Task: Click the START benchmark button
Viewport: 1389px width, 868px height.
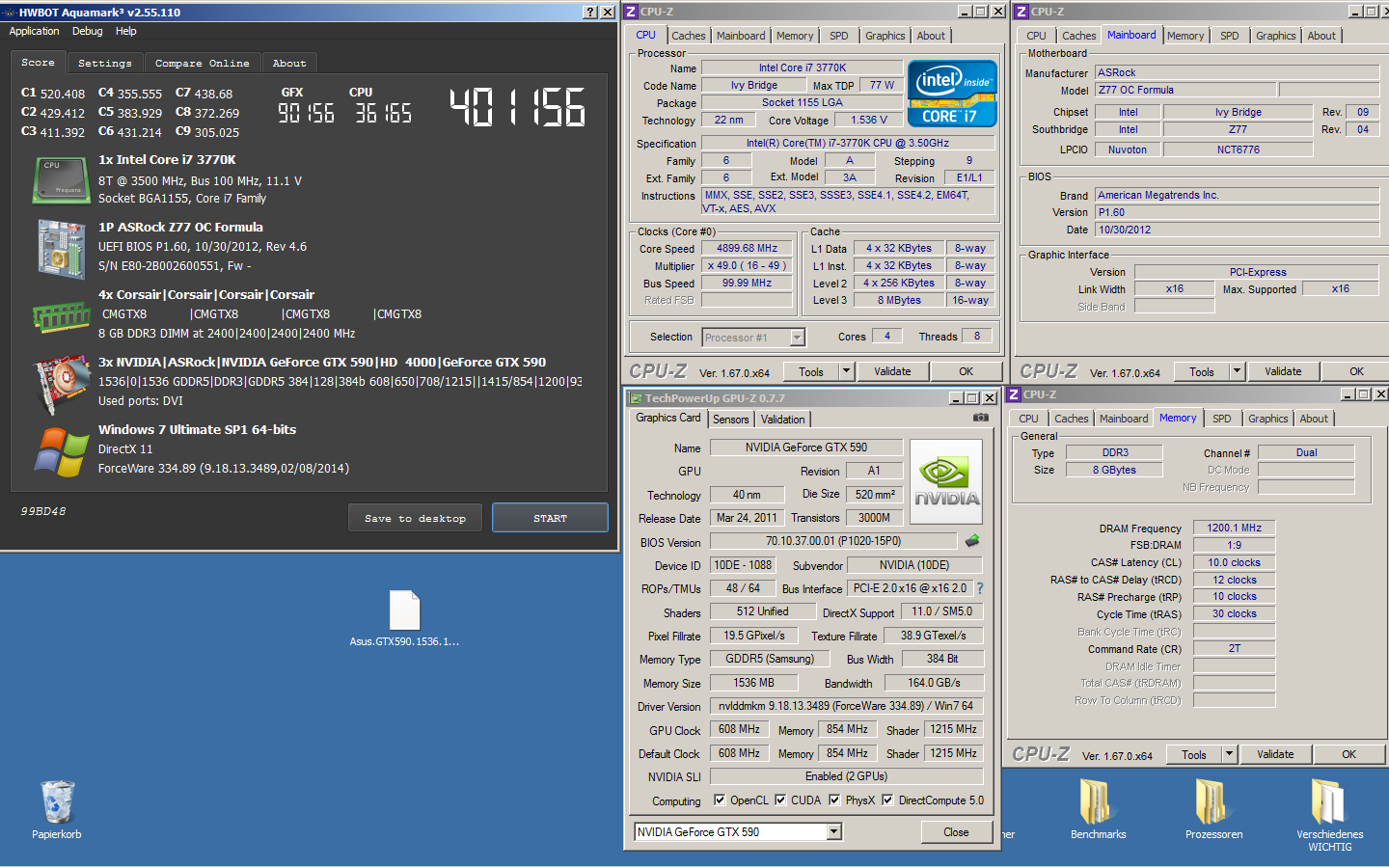Action: 550,518
